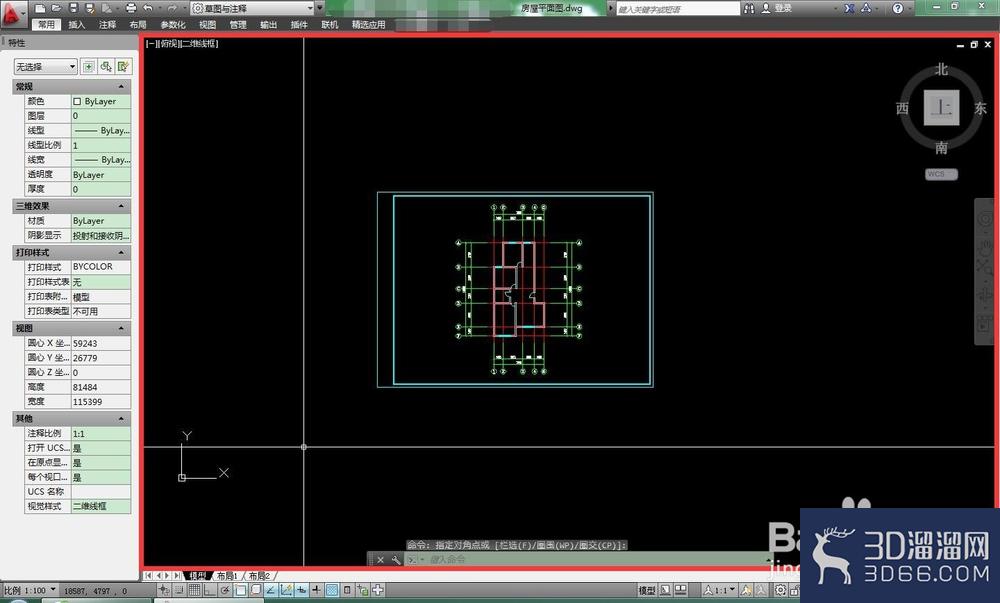Open Autodesk Exchange X icon
This screenshot has width=1000, height=603.
click(849, 8)
